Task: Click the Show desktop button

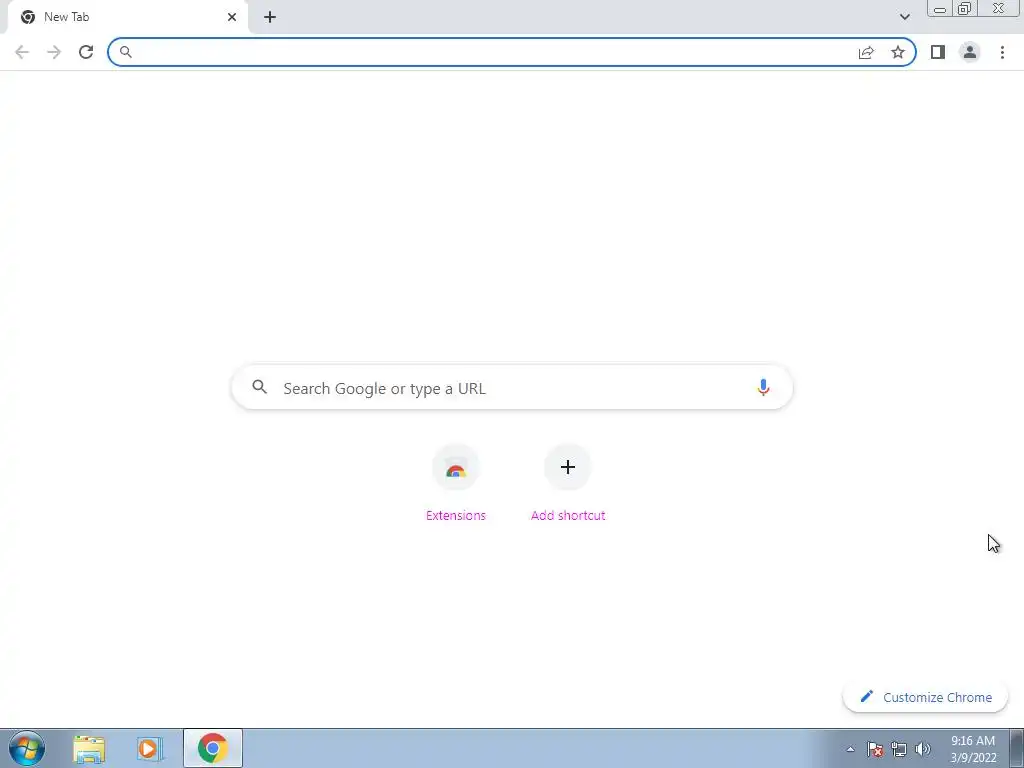Action: [1017, 748]
